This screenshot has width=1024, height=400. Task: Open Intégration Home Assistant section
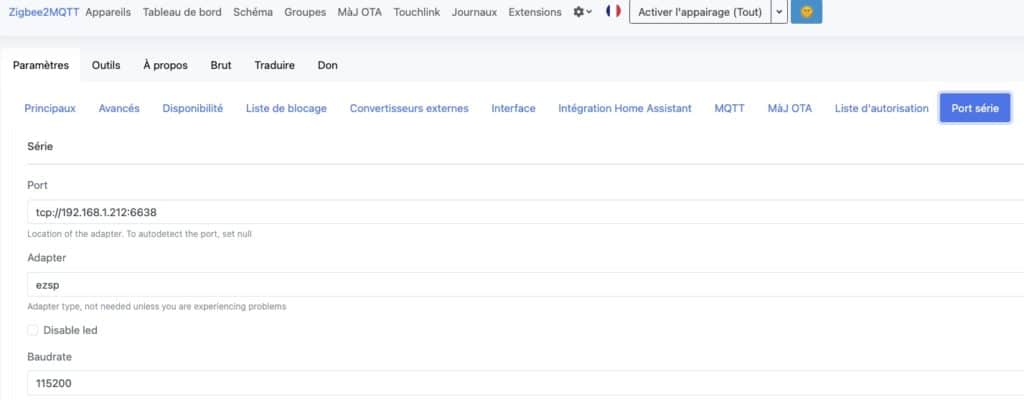[625, 108]
